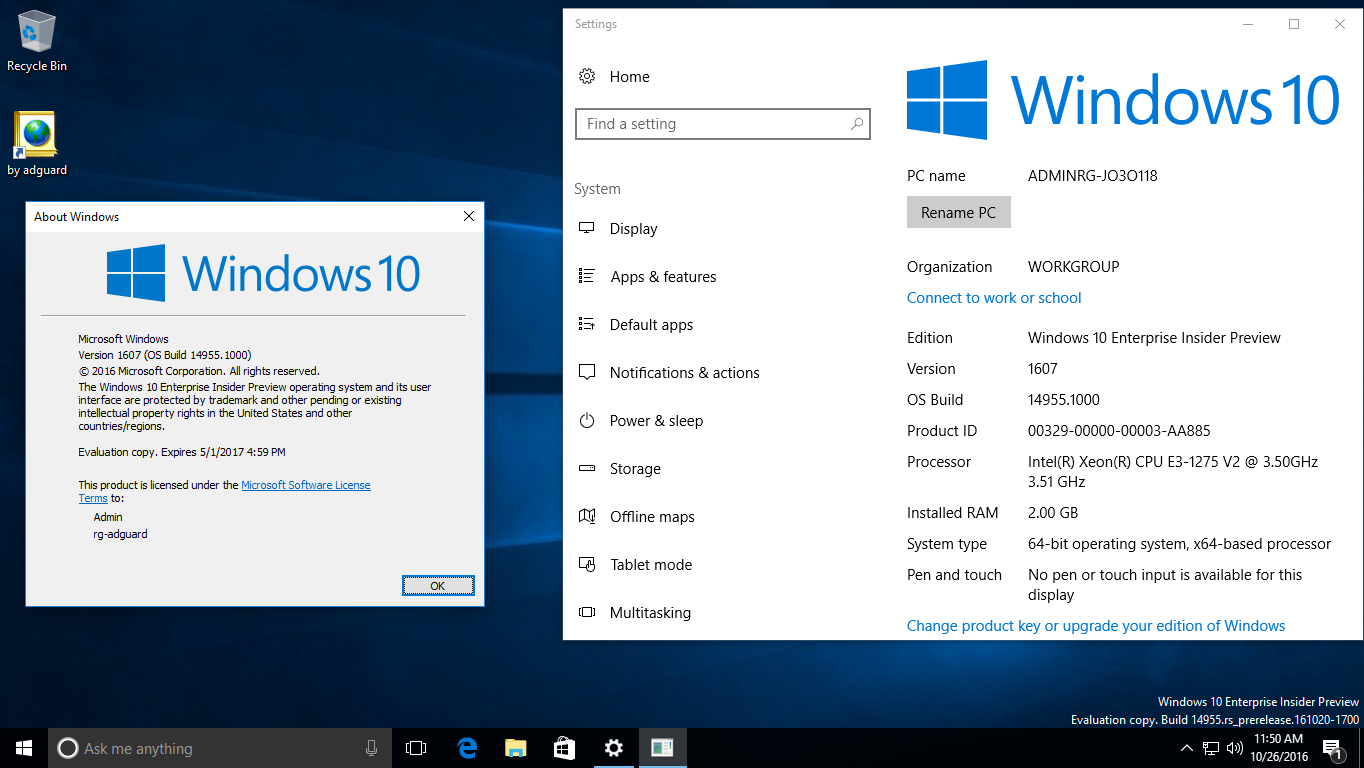Select Multitasking
1364x768 pixels.
point(650,613)
